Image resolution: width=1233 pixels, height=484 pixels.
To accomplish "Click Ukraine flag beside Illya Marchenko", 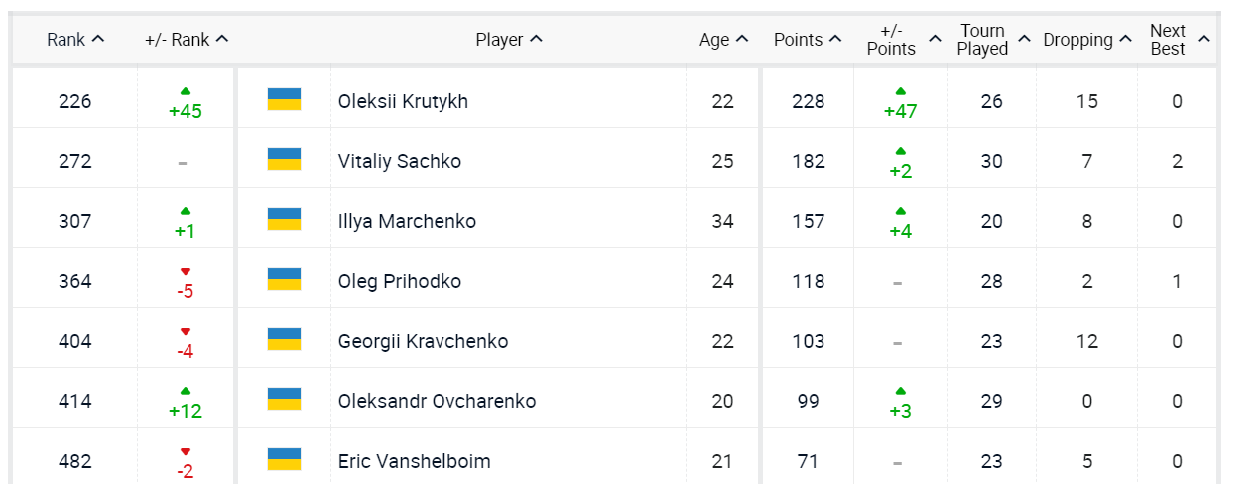I will pyautogui.click(x=284, y=219).
